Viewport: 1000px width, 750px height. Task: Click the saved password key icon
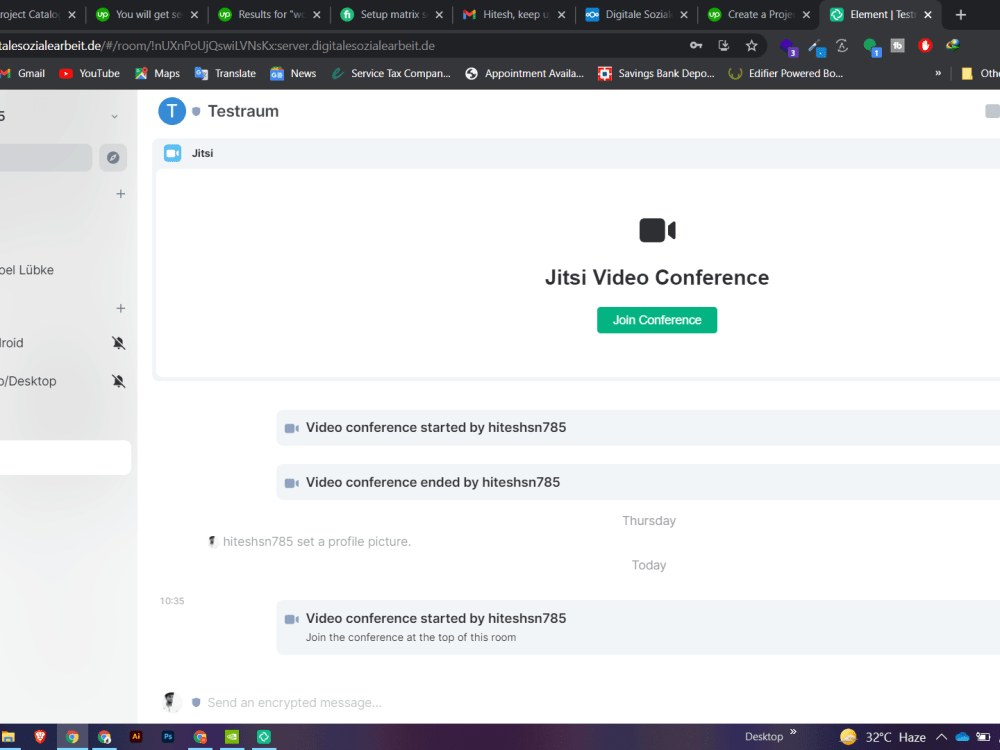coord(696,46)
